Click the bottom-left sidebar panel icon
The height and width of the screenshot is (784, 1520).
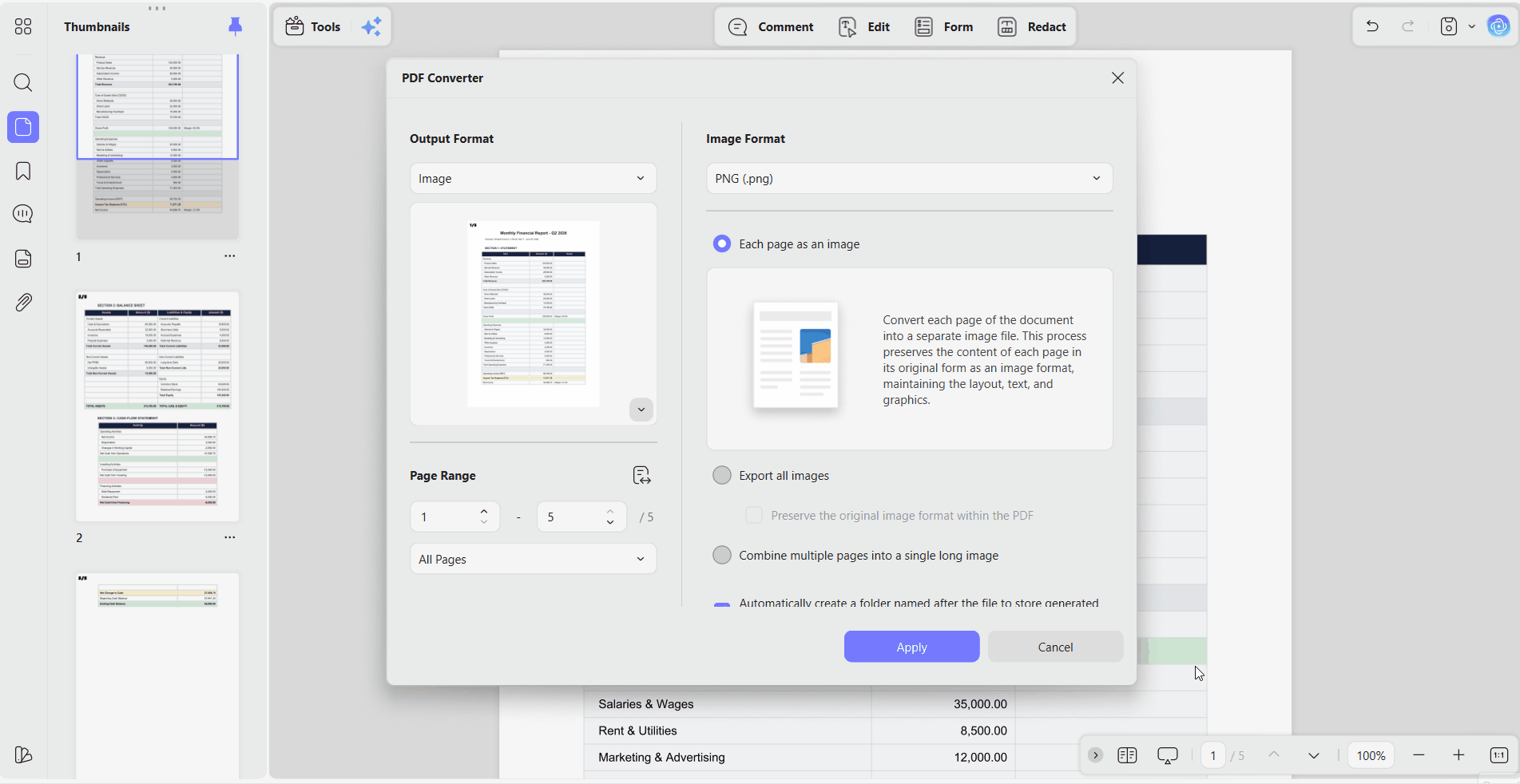point(23,754)
